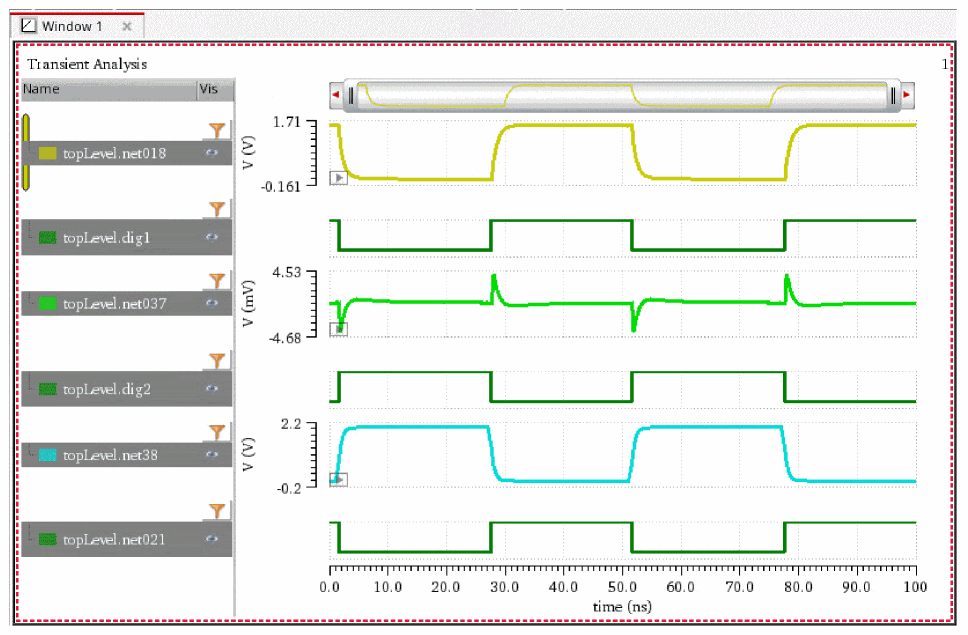Click the dark green swatch of topLevel.dig1

[x=48, y=238]
